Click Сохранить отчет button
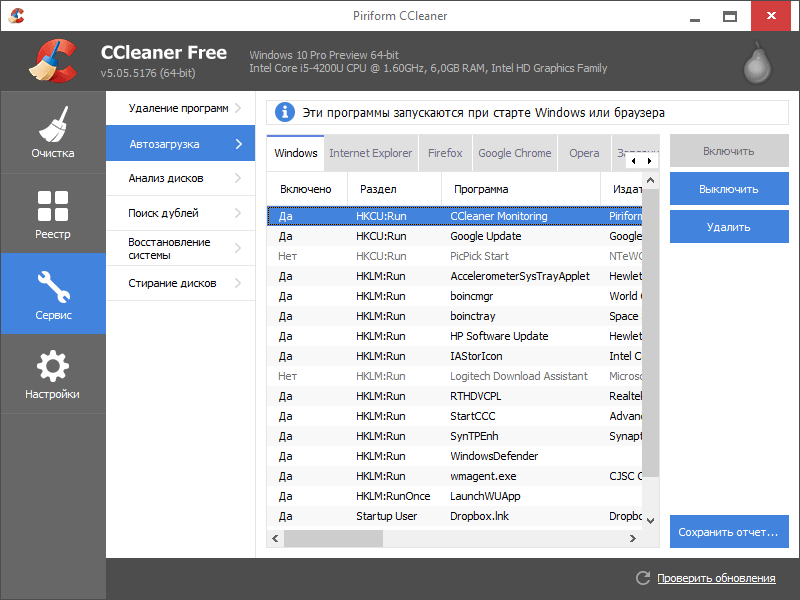 point(729,532)
